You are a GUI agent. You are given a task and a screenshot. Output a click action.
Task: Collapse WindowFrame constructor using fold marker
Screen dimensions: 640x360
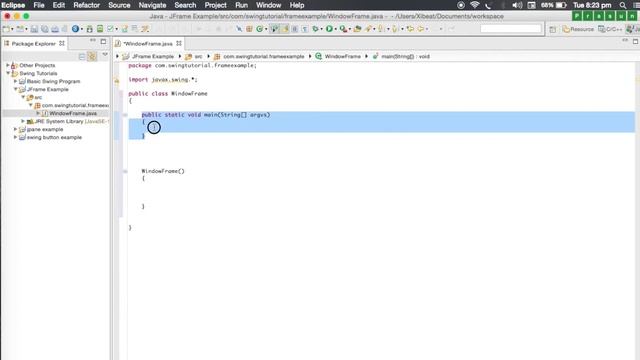point(125,171)
